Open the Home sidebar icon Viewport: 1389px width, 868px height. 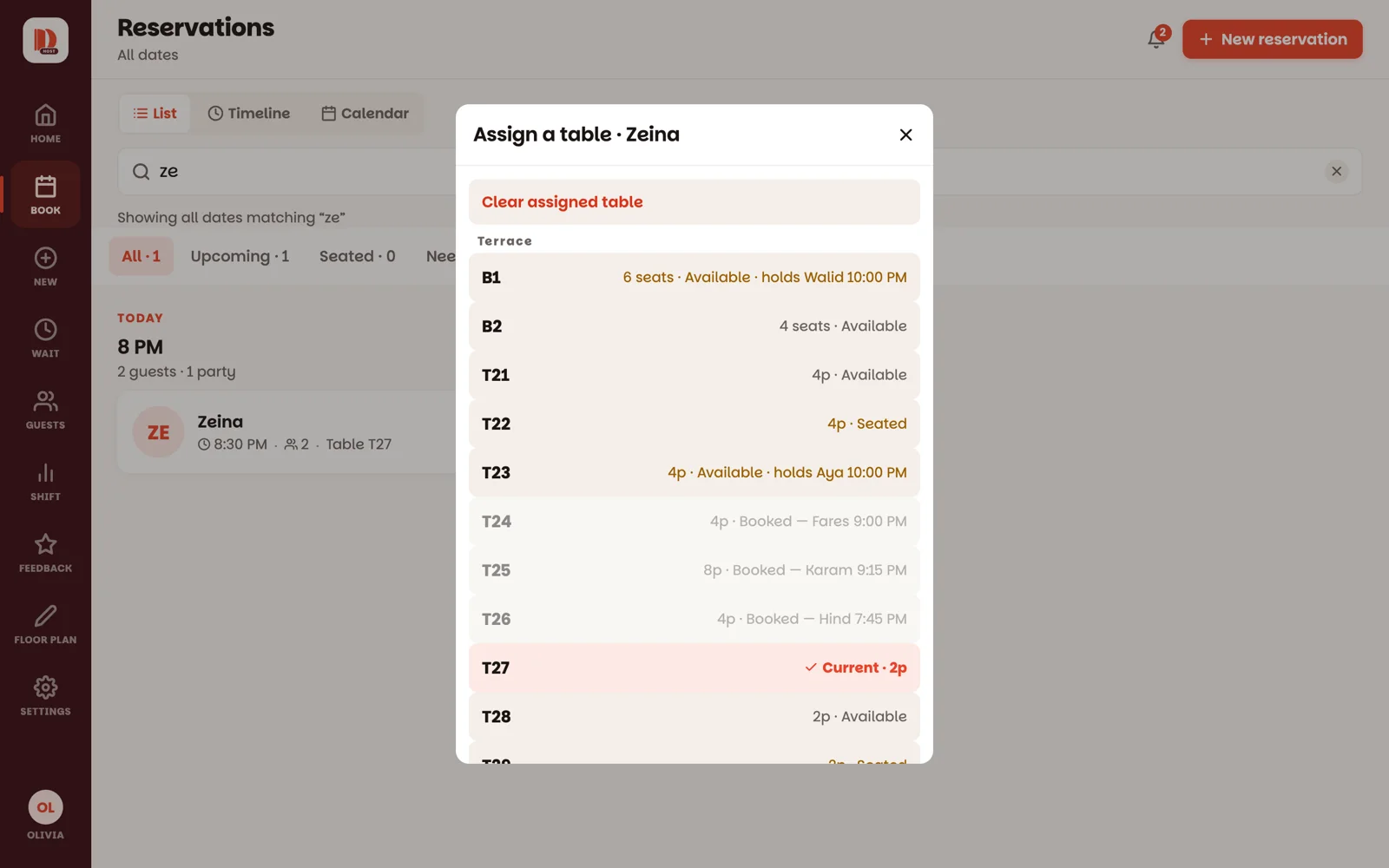[x=45, y=124]
